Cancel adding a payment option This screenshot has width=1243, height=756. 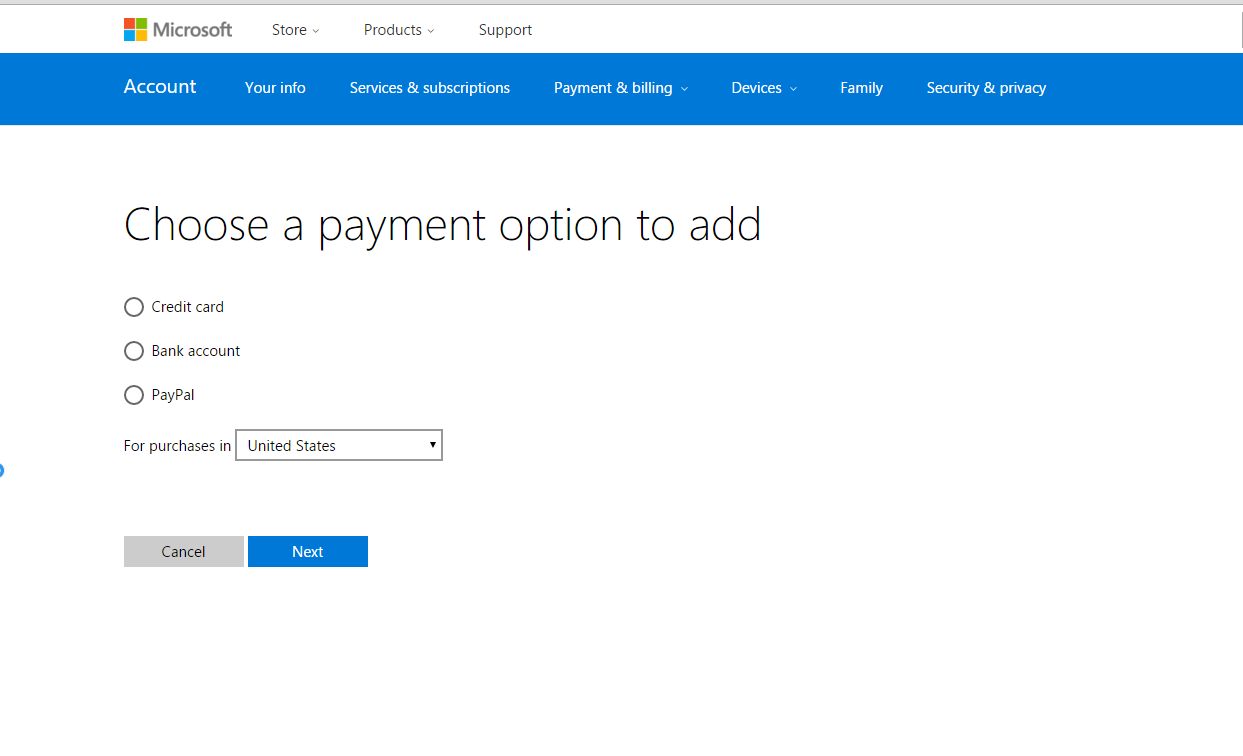[x=184, y=552]
